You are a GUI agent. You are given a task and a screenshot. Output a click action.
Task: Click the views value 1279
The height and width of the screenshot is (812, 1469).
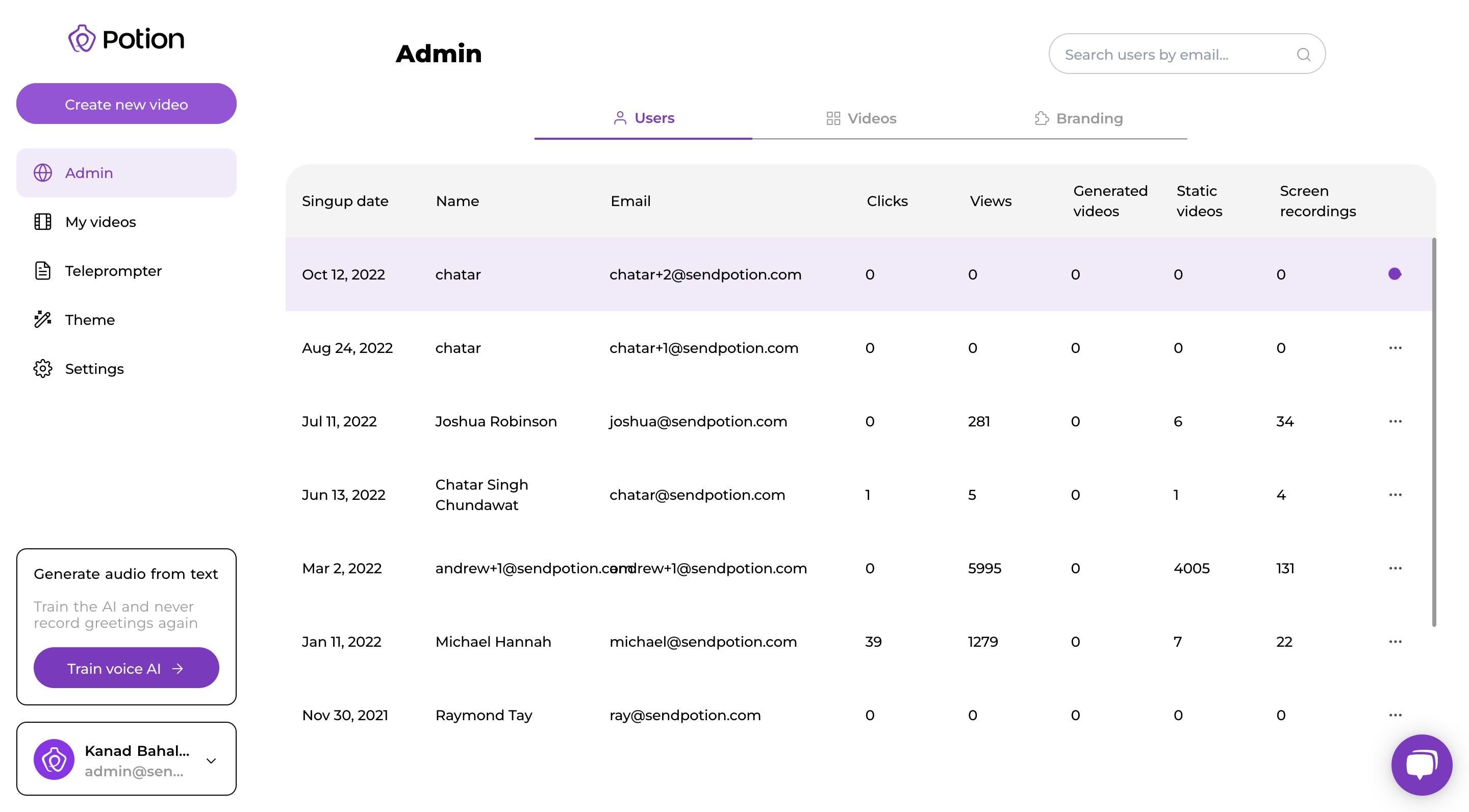point(982,642)
